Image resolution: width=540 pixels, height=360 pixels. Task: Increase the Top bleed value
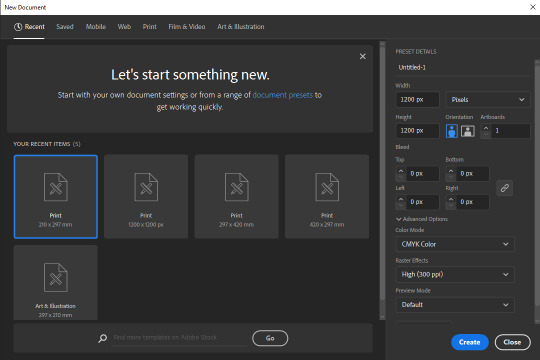click(401, 171)
